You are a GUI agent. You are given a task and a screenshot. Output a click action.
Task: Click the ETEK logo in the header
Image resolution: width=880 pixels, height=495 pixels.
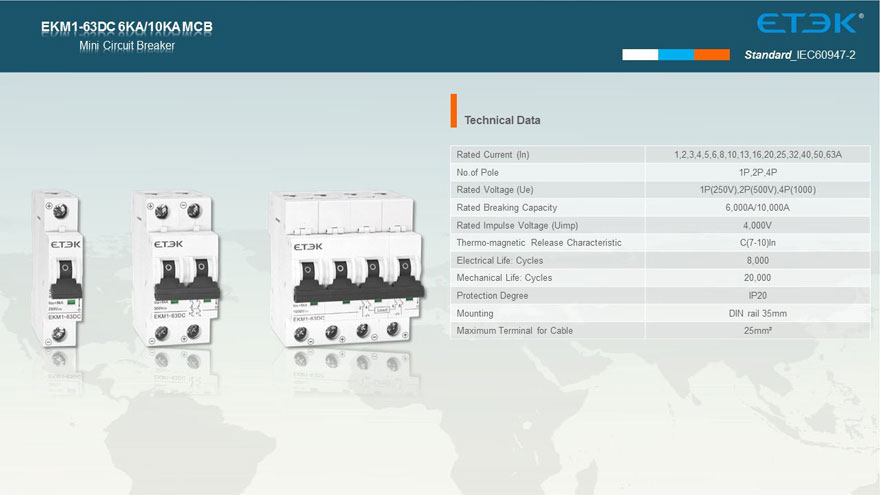(x=809, y=23)
